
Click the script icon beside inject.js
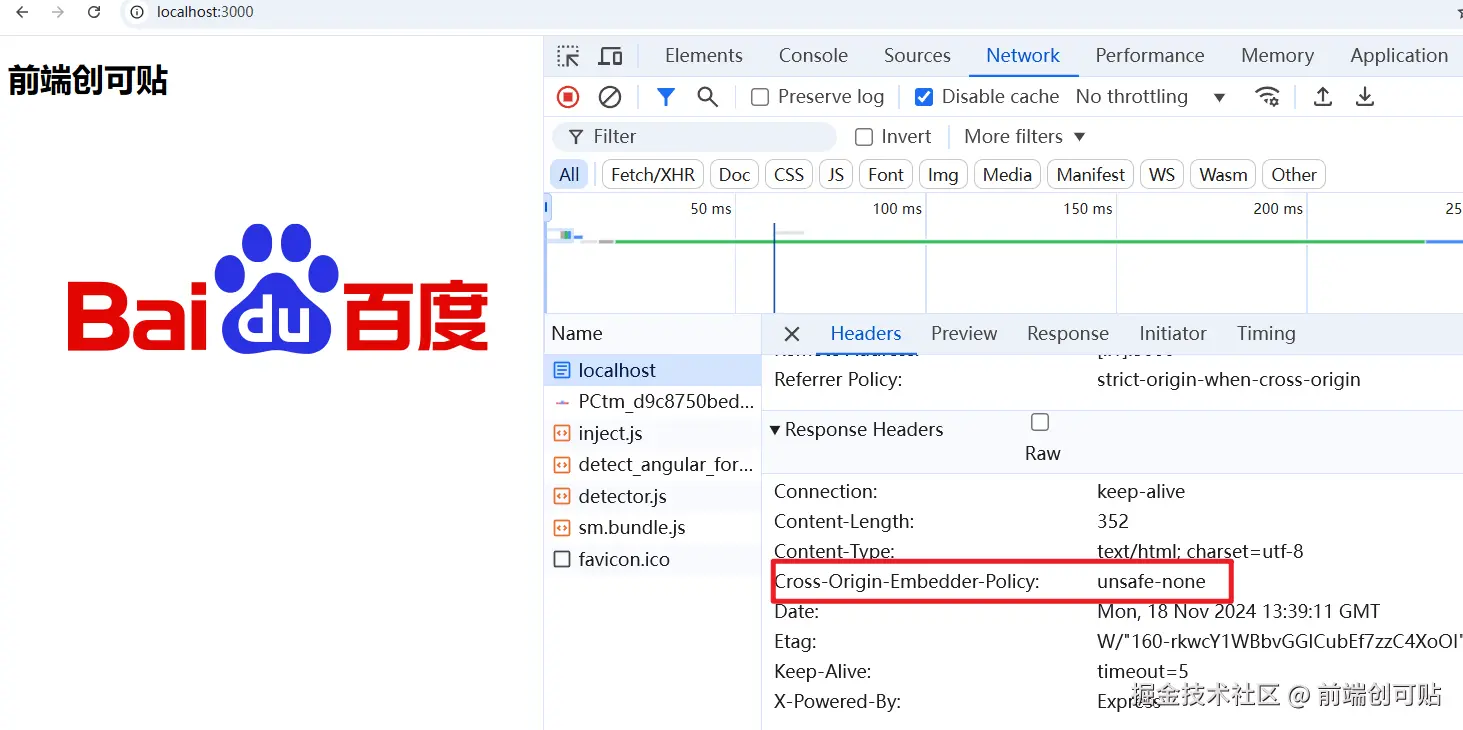point(562,433)
